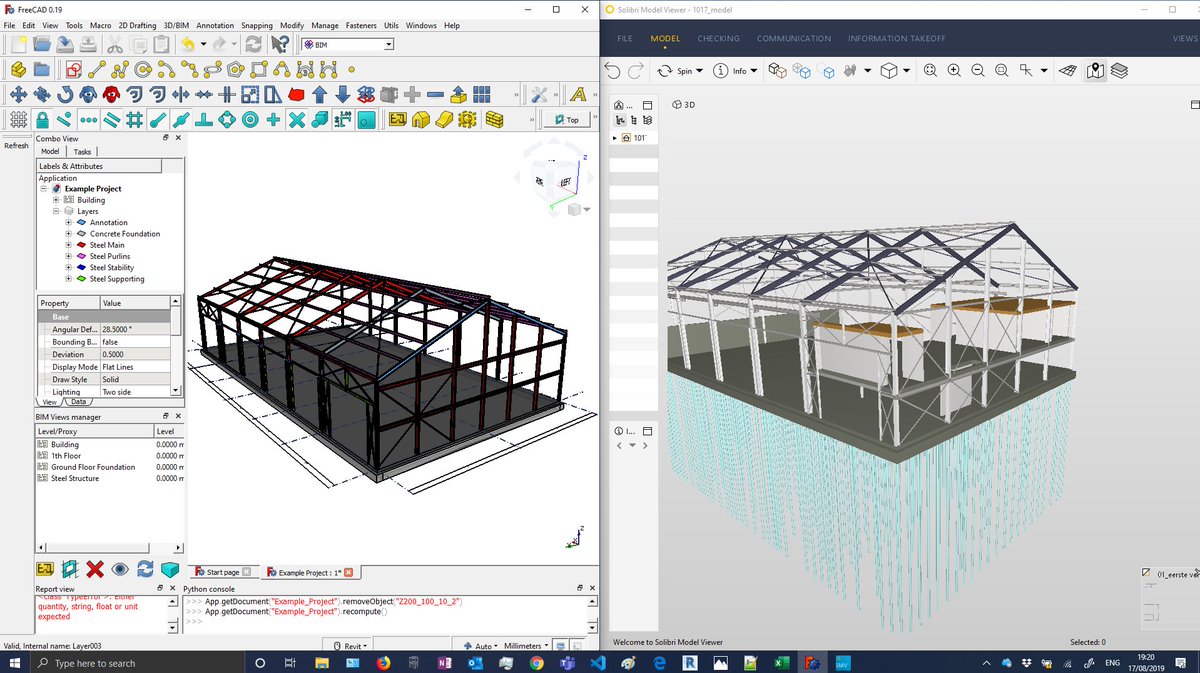This screenshot has width=1200, height=673.
Task: Click the red X icon in BIM Views manager
Action: tap(95, 569)
